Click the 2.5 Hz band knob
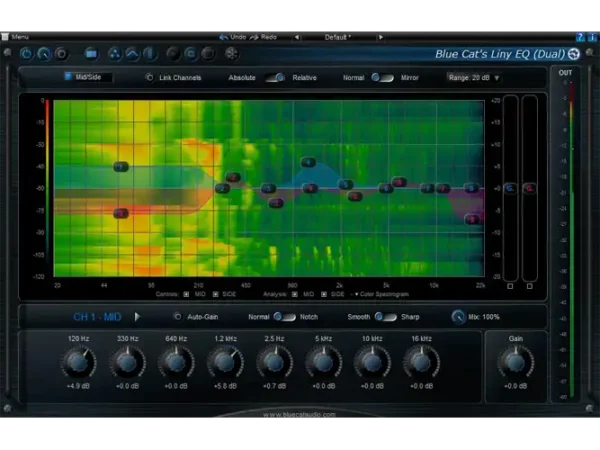Screen dimensions: 600x450 pos(274,362)
